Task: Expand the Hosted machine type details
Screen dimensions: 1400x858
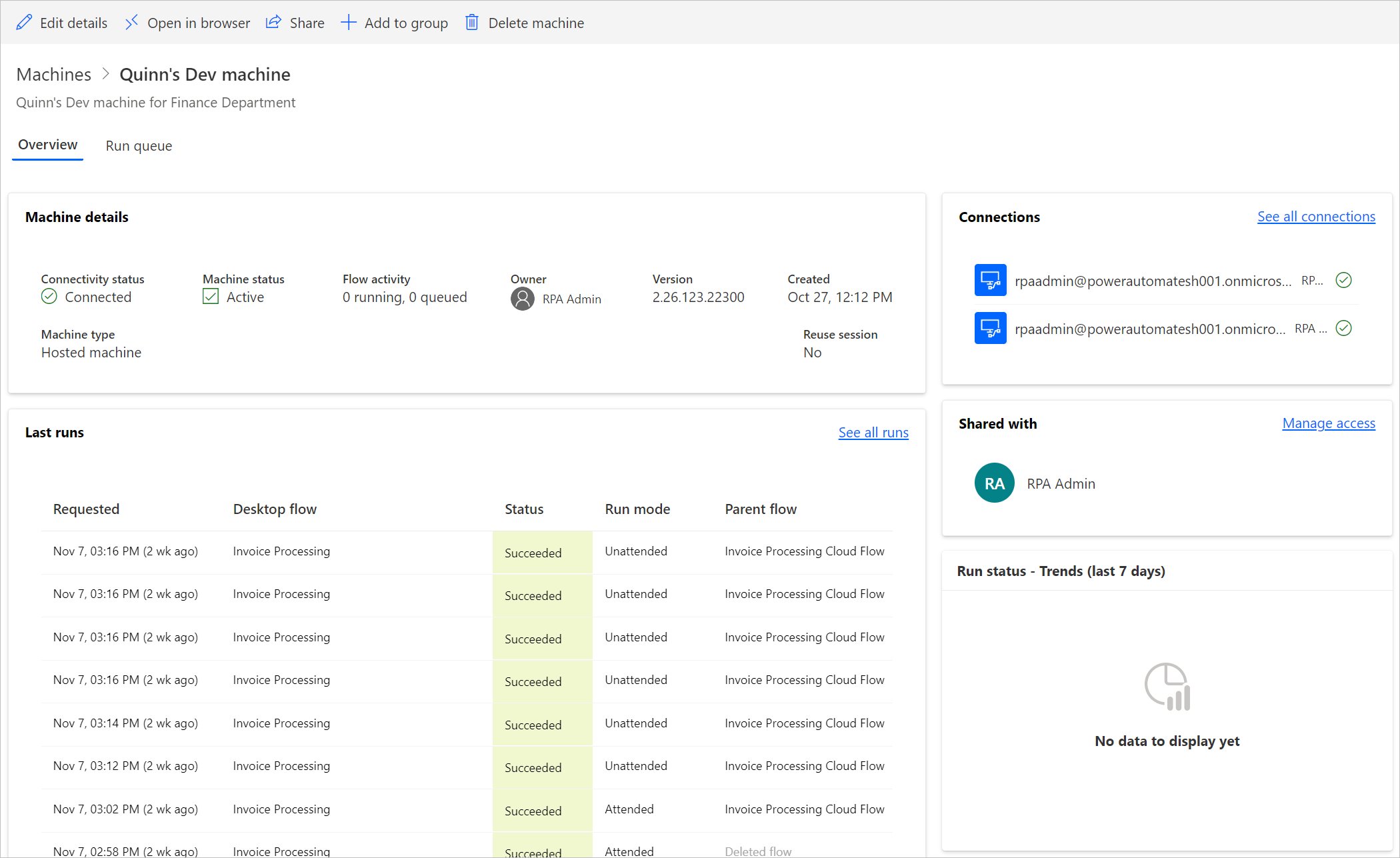Action: click(89, 352)
